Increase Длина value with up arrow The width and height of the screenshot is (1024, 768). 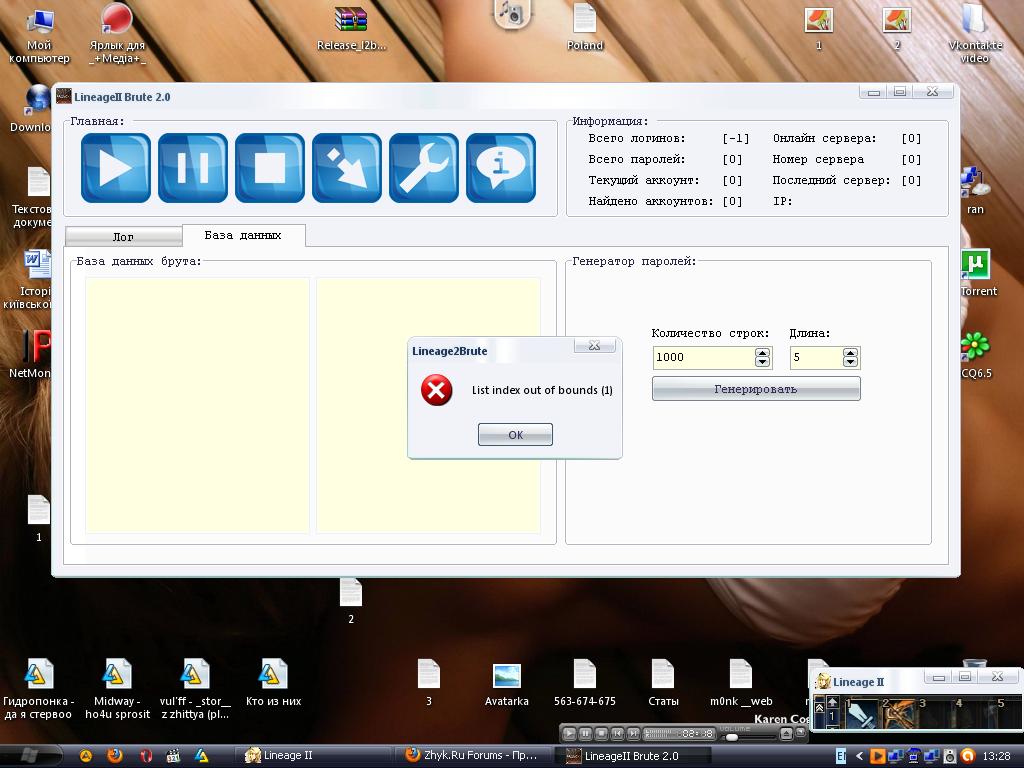click(x=850, y=352)
